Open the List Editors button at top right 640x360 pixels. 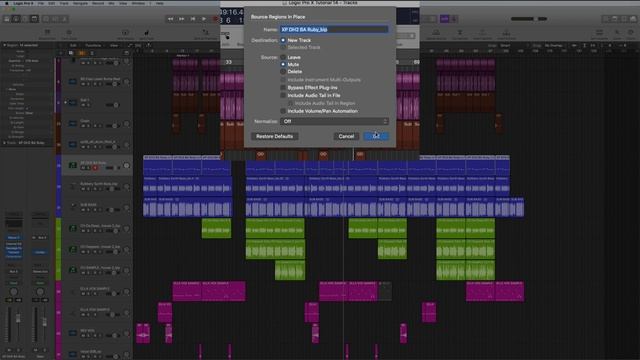point(606,19)
